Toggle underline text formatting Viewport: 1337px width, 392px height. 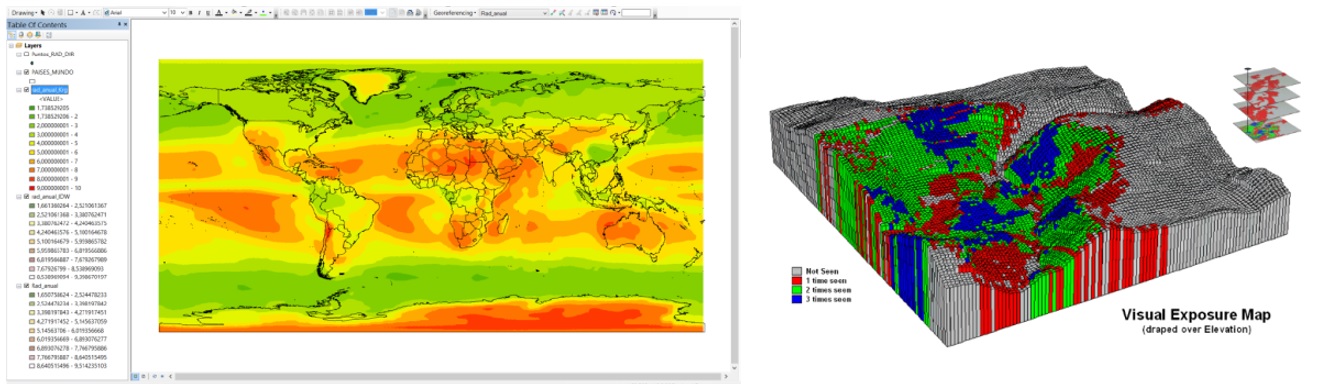point(208,13)
